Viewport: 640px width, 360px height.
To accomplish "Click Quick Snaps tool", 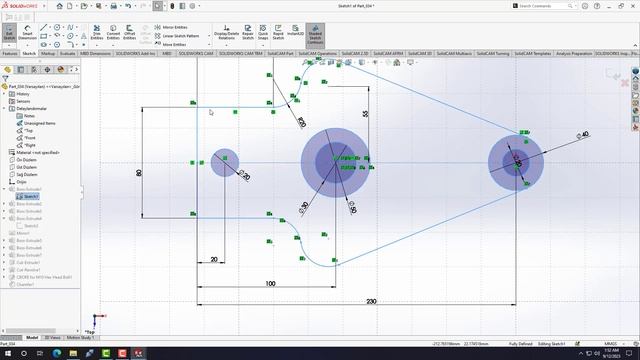I will [263, 32].
